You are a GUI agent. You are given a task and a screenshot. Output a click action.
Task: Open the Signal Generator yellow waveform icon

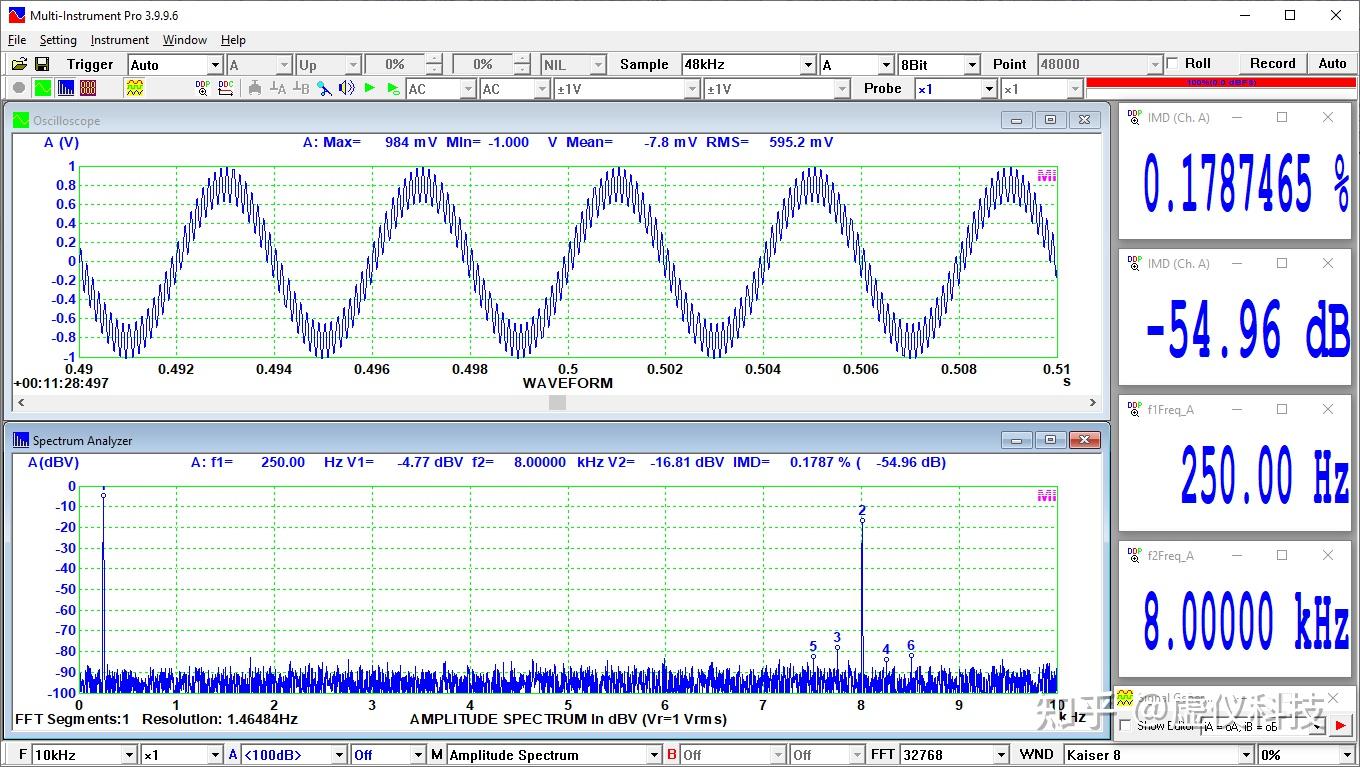(134, 88)
